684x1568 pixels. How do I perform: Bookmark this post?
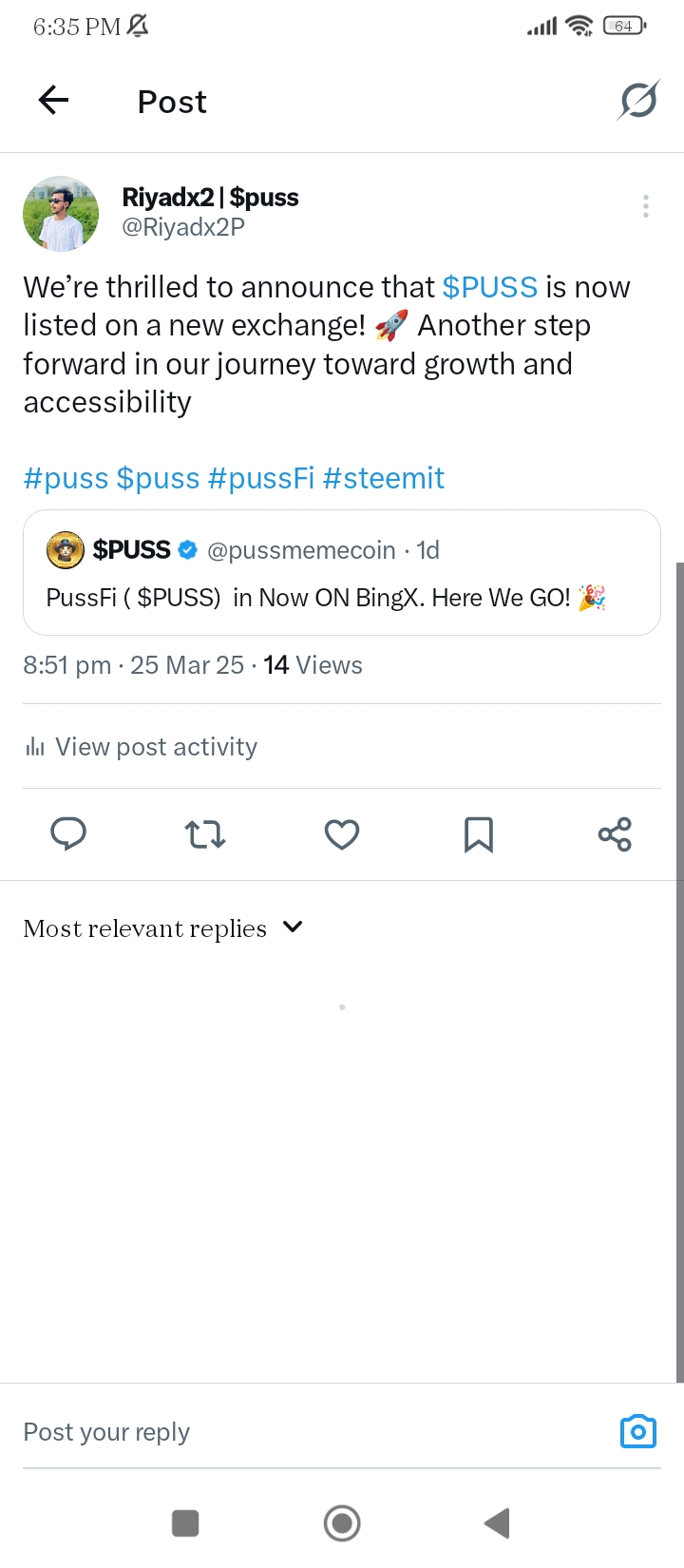[479, 834]
